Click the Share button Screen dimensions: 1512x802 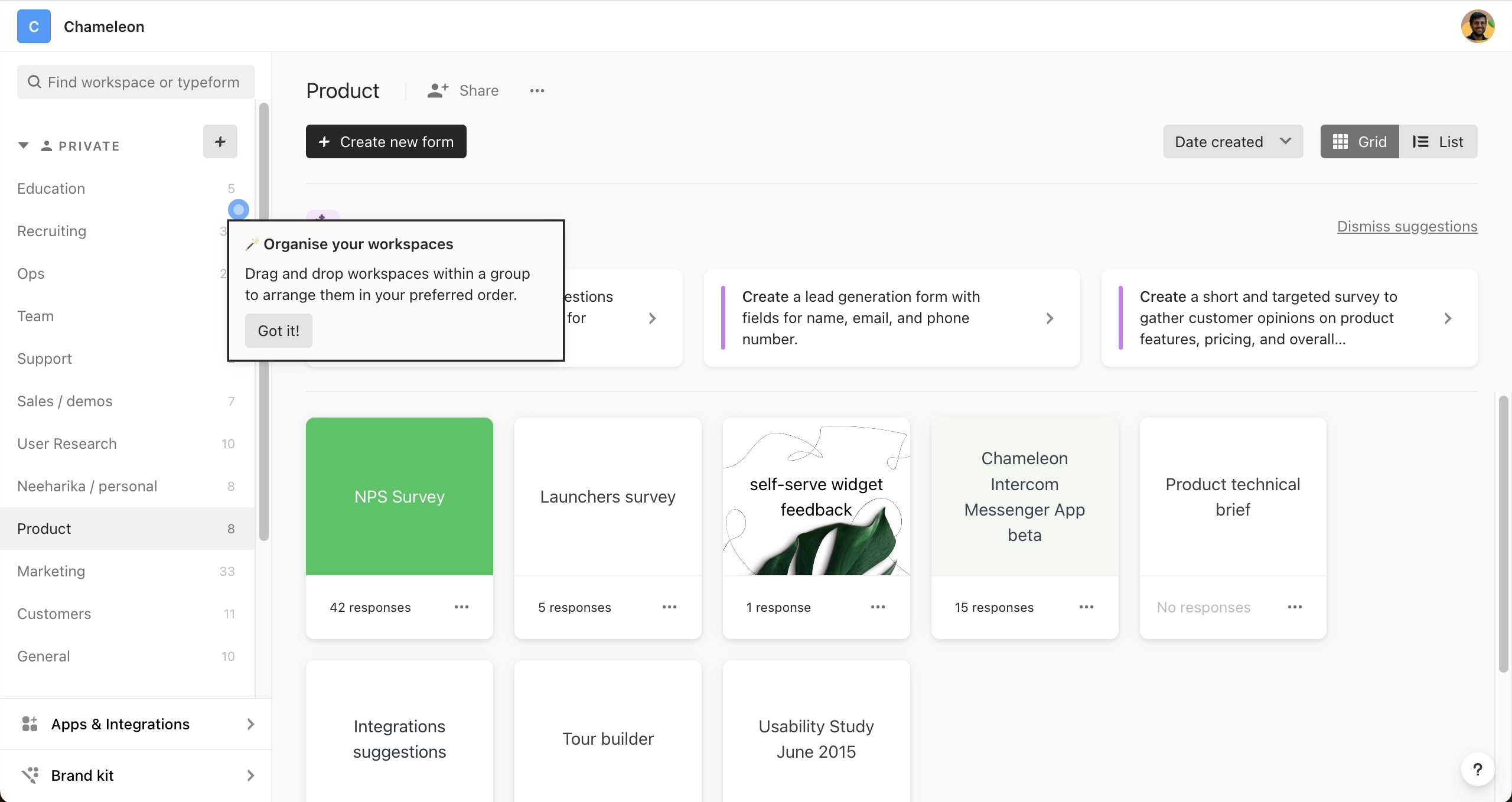[464, 91]
